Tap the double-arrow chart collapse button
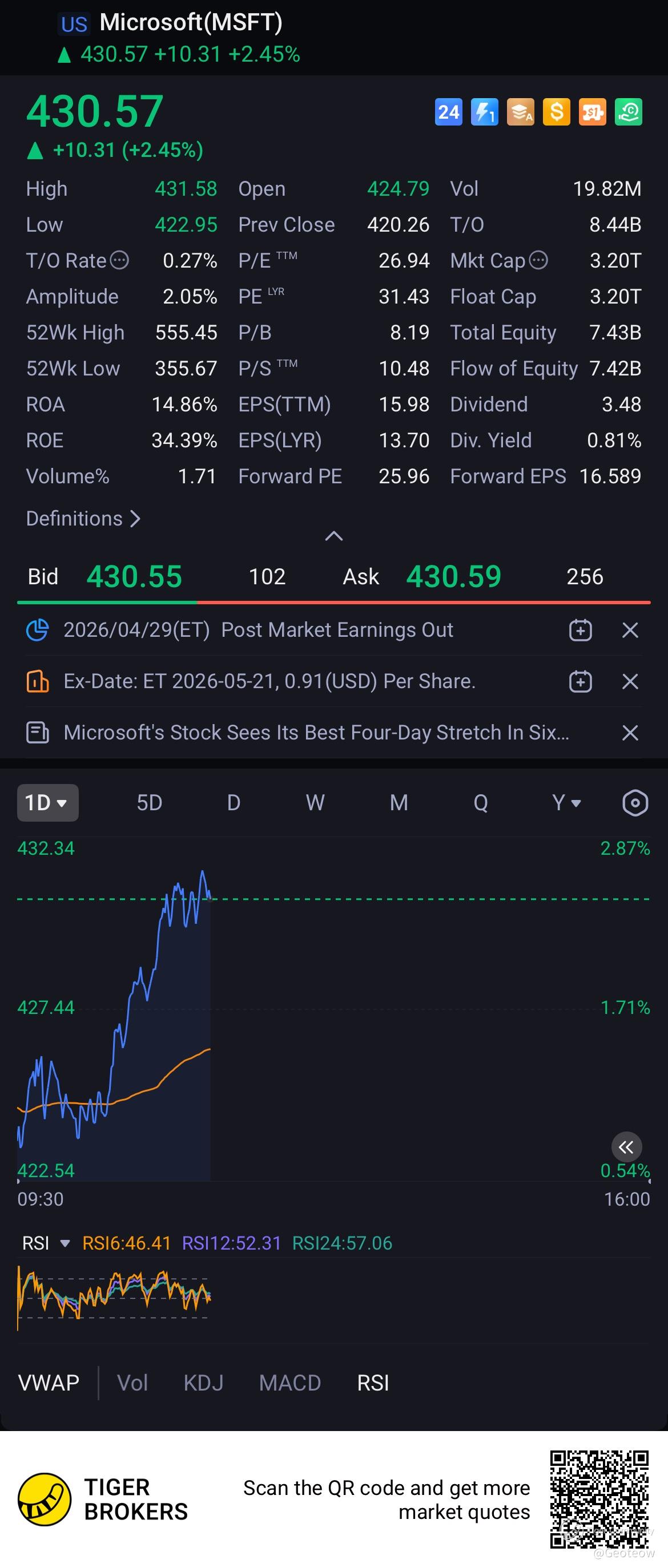The image size is (668, 1568). pyautogui.click(x=626, y=1147)
